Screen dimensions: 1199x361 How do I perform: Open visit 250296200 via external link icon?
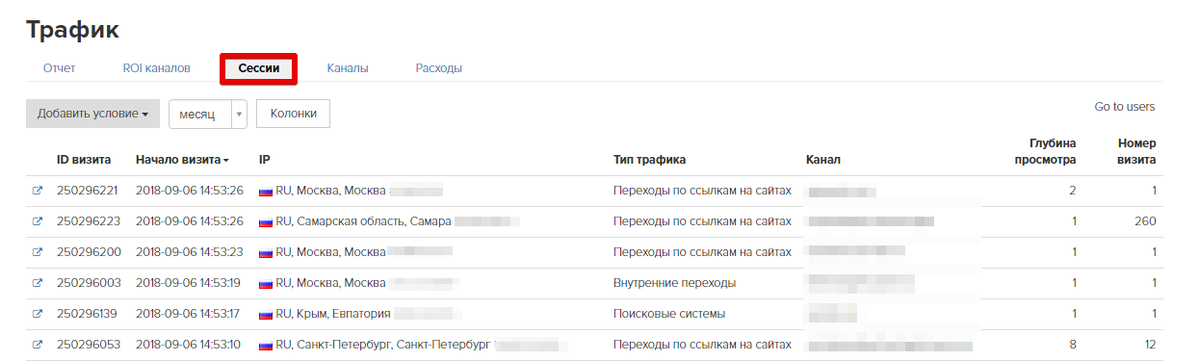pyautogui.click(x=37, y=252)
